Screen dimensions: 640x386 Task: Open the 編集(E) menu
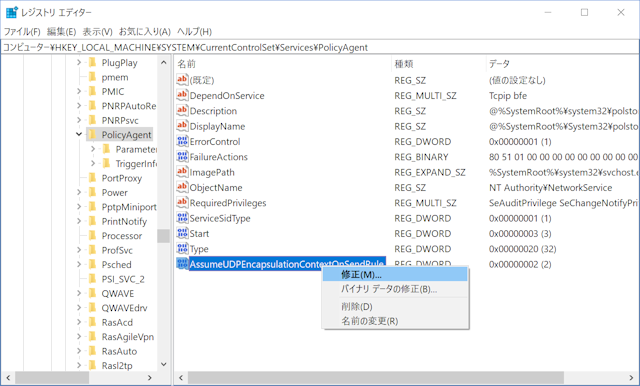pos(61,31)
